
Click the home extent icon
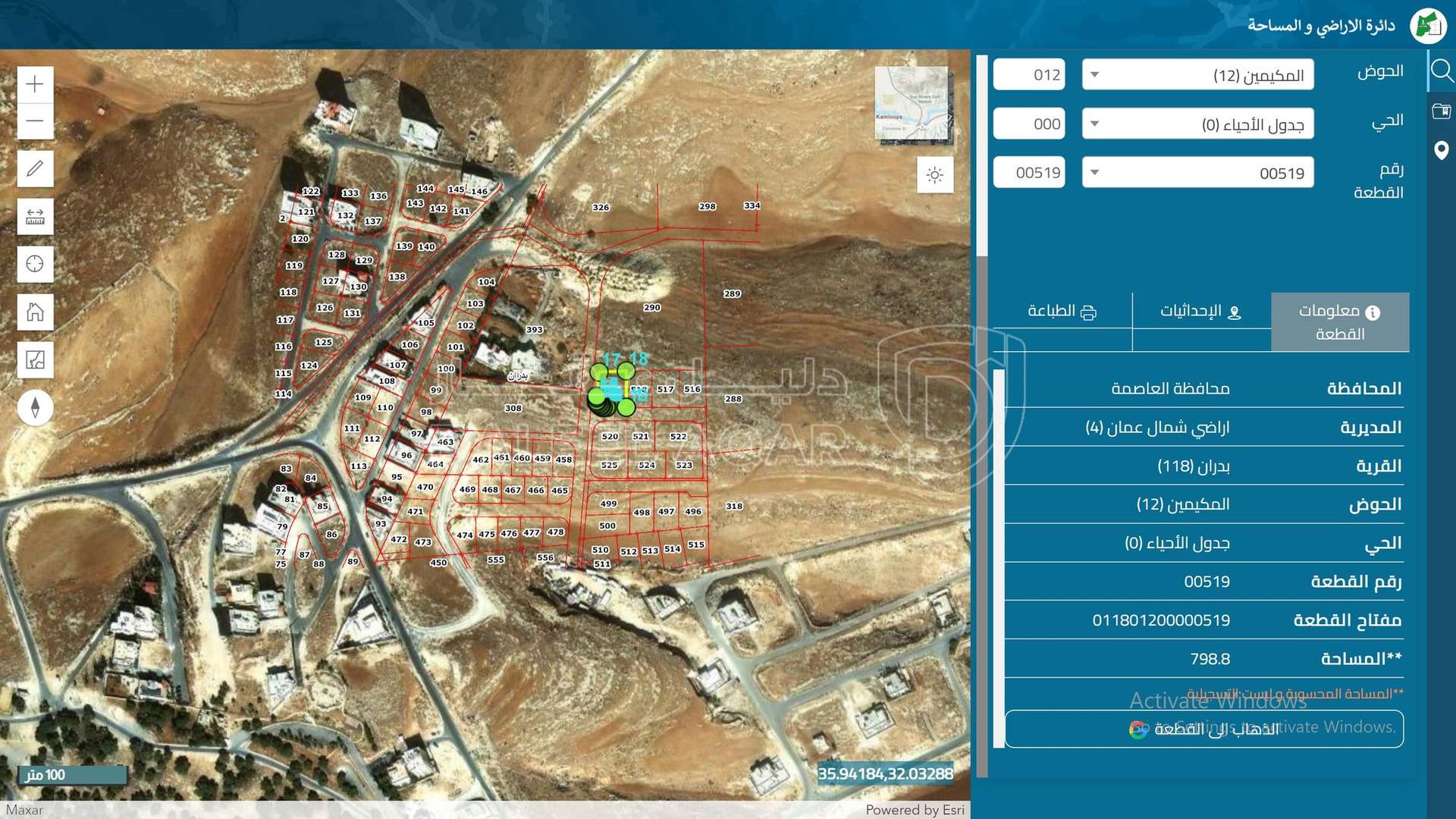click(35, 312)
